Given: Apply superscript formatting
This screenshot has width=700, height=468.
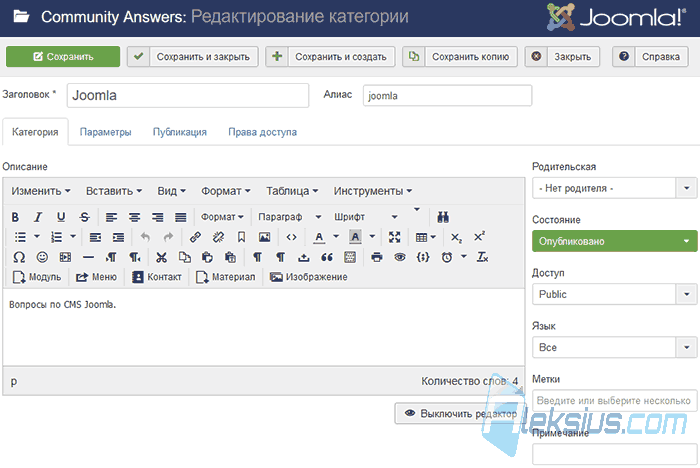Looking at the screenshot, I should tap(479, 237).
